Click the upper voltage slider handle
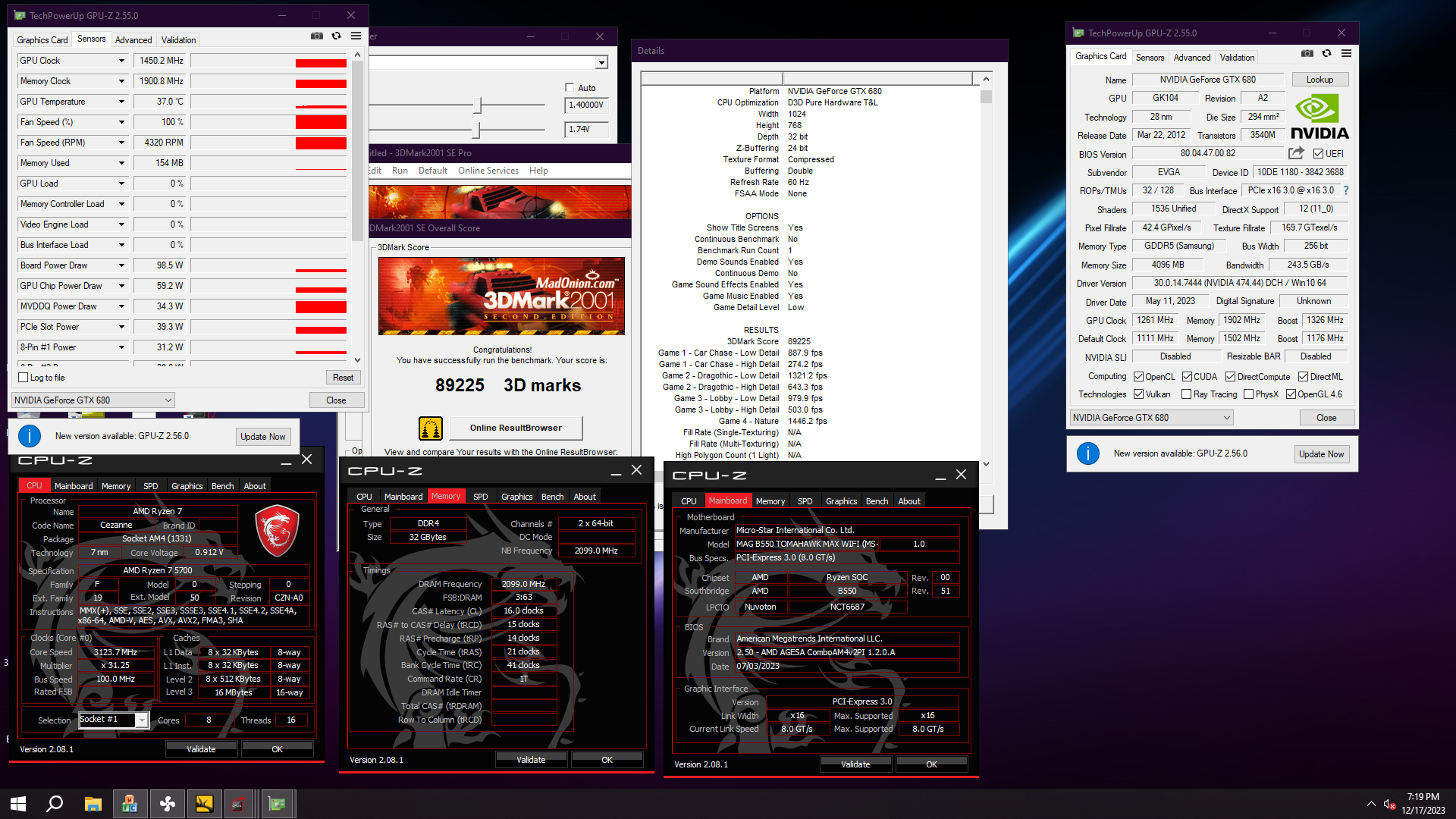Image resolution: width=1456 pixels, height=819 pixels. [478, 105]
